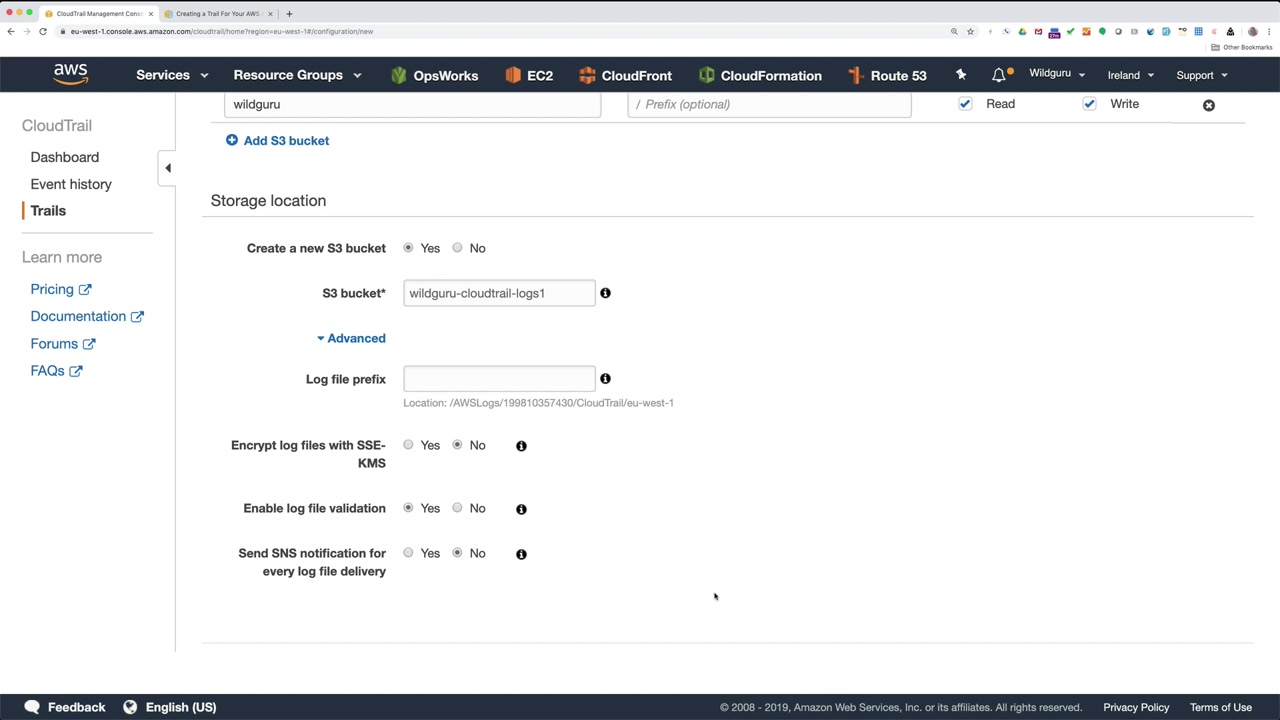The width and height of the screenshot is (1280, 720).
Task: Show info for S3 bucket name field
Action: click(605, 293)
